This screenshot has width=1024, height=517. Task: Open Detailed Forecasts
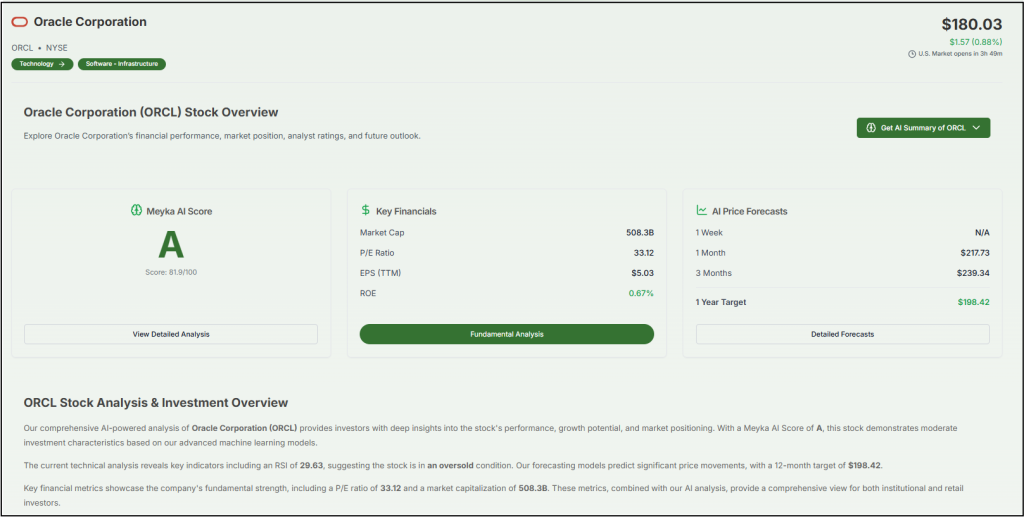point(842,334)
